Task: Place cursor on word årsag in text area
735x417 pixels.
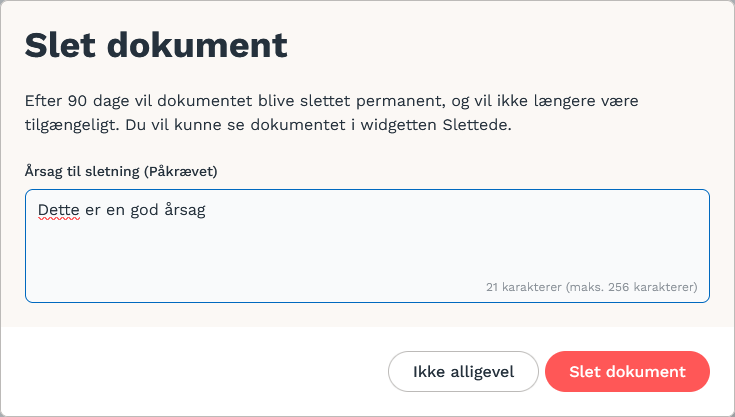Action: (x=185, y=210)
